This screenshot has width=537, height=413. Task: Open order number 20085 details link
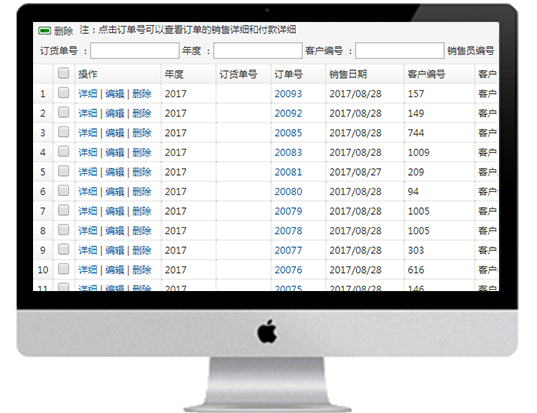click(288, 133)
